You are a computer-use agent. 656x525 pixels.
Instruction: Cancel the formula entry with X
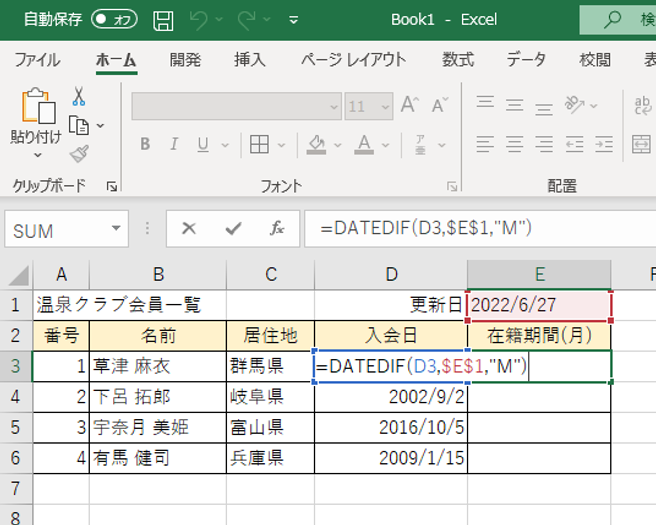(x=189, y=228)
